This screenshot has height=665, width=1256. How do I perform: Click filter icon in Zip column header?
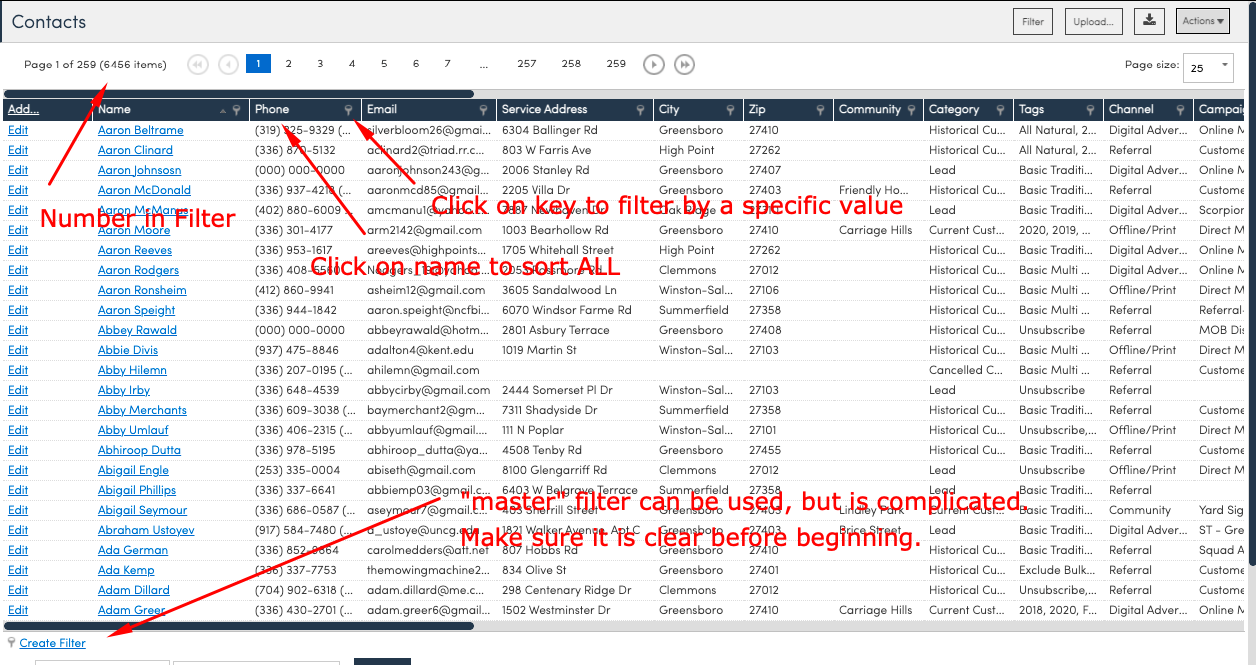click(820, 110)
